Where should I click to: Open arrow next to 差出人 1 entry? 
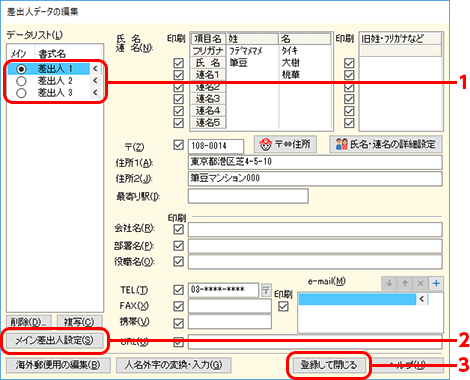[x=95, y=69]
